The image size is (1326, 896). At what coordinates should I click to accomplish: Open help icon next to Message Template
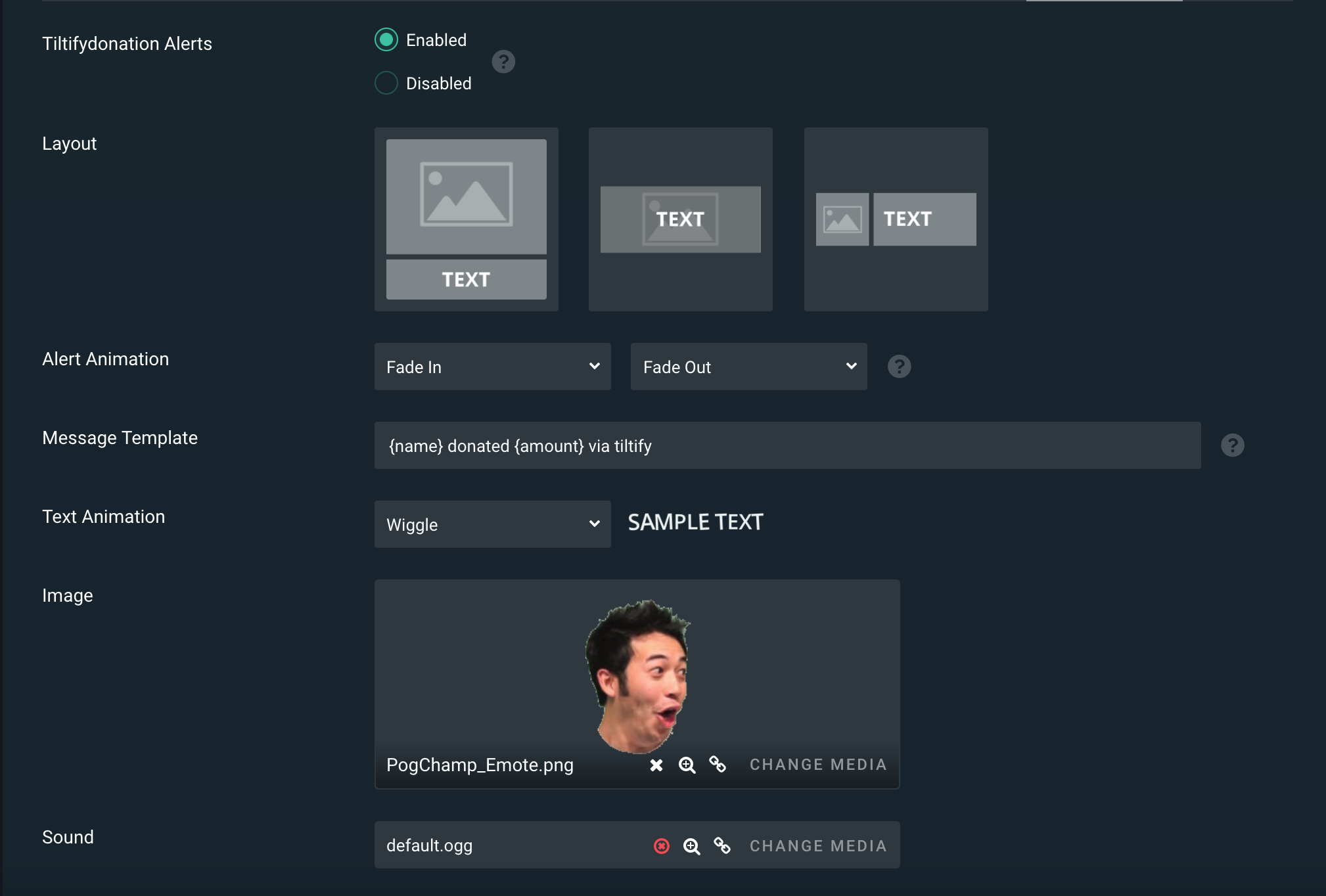pos(1233,445)
